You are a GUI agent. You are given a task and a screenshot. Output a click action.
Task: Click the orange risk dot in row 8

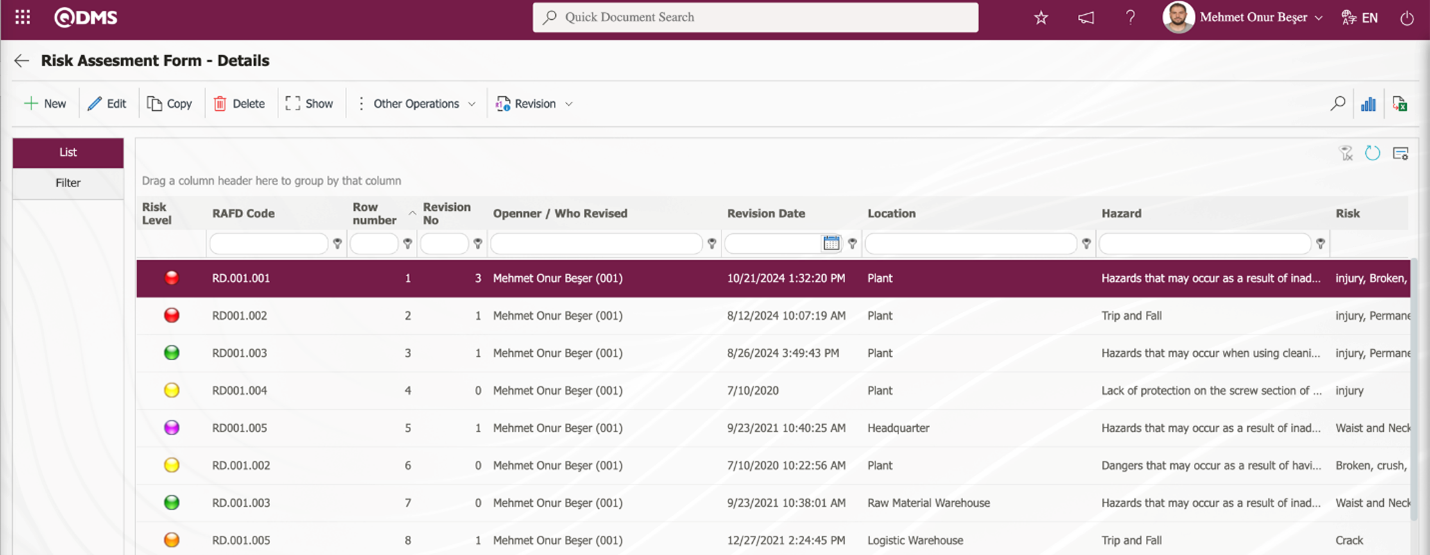[x=171, y=540]
